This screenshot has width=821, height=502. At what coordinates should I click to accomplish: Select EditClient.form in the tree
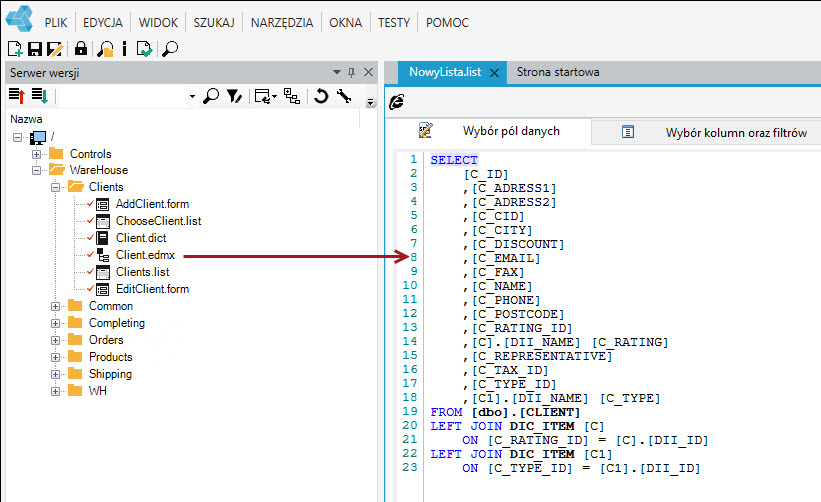click(152, 289)
